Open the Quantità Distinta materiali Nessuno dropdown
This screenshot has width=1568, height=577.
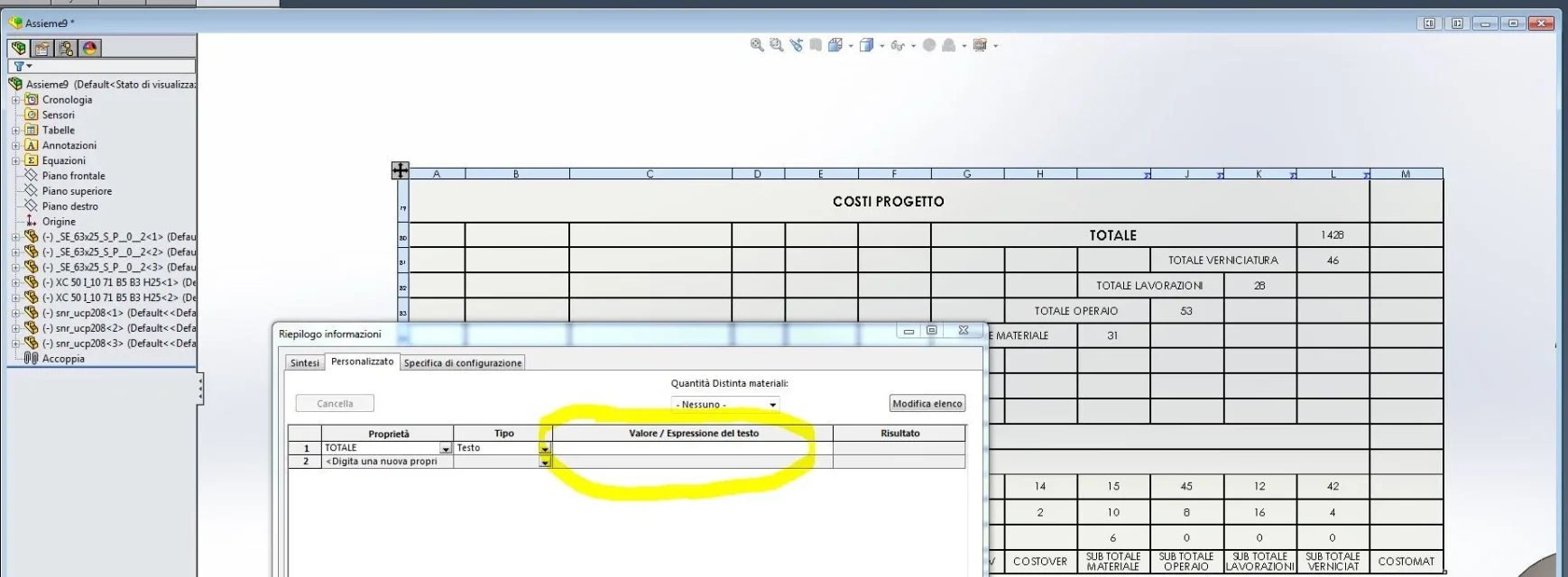point(725,404)
